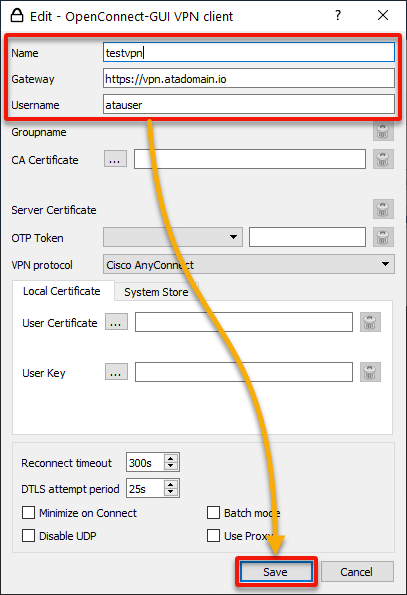Tick the Disable UDP checkbox
Image resolution: width=407 pixels, height=595 pixels.
pos(28,536)
